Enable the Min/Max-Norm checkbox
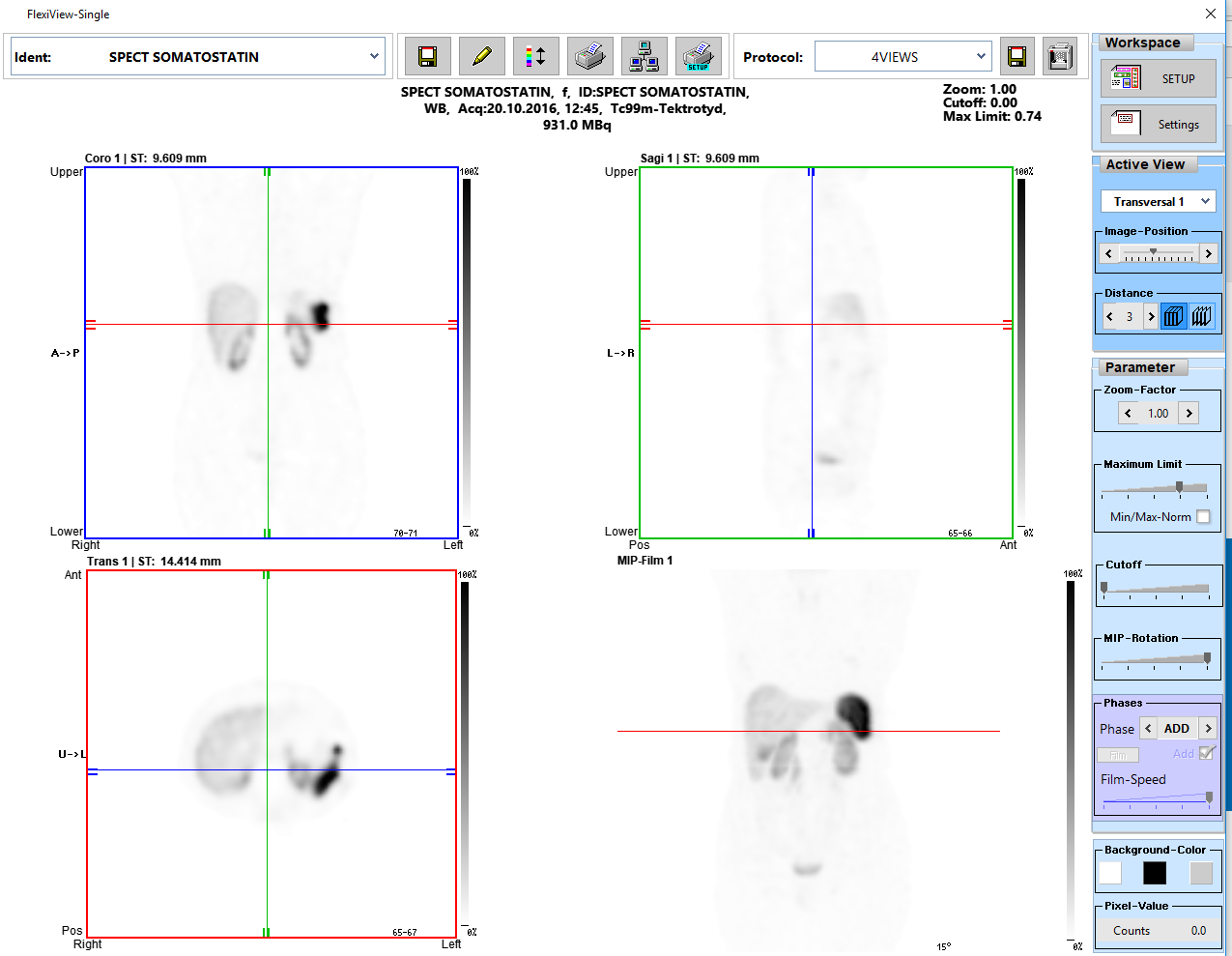 (1203, 517)
